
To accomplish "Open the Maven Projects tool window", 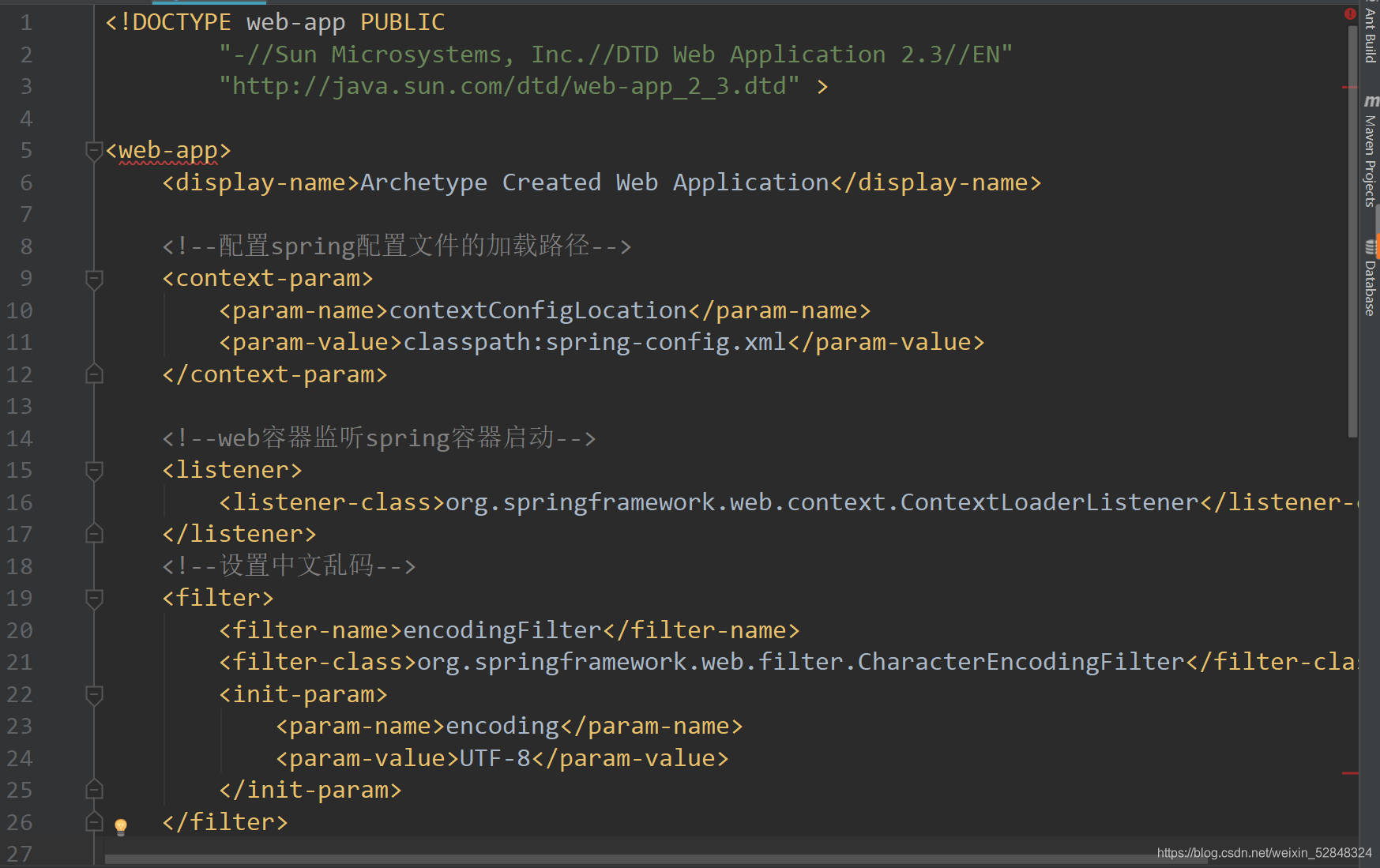I will click(x=1370, y=151).
